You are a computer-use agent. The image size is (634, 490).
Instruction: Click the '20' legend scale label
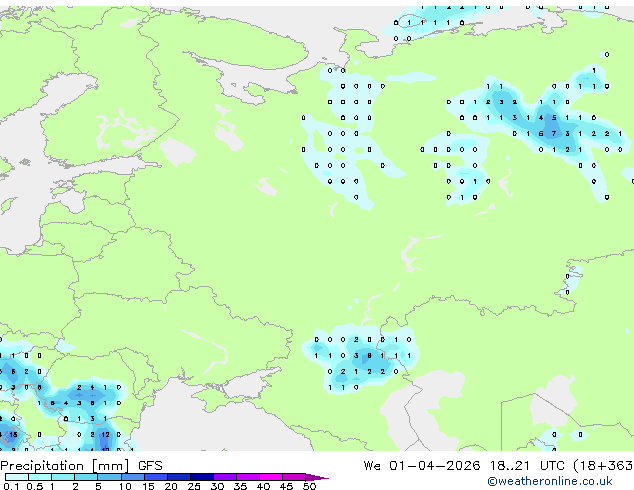pos(171,486)
